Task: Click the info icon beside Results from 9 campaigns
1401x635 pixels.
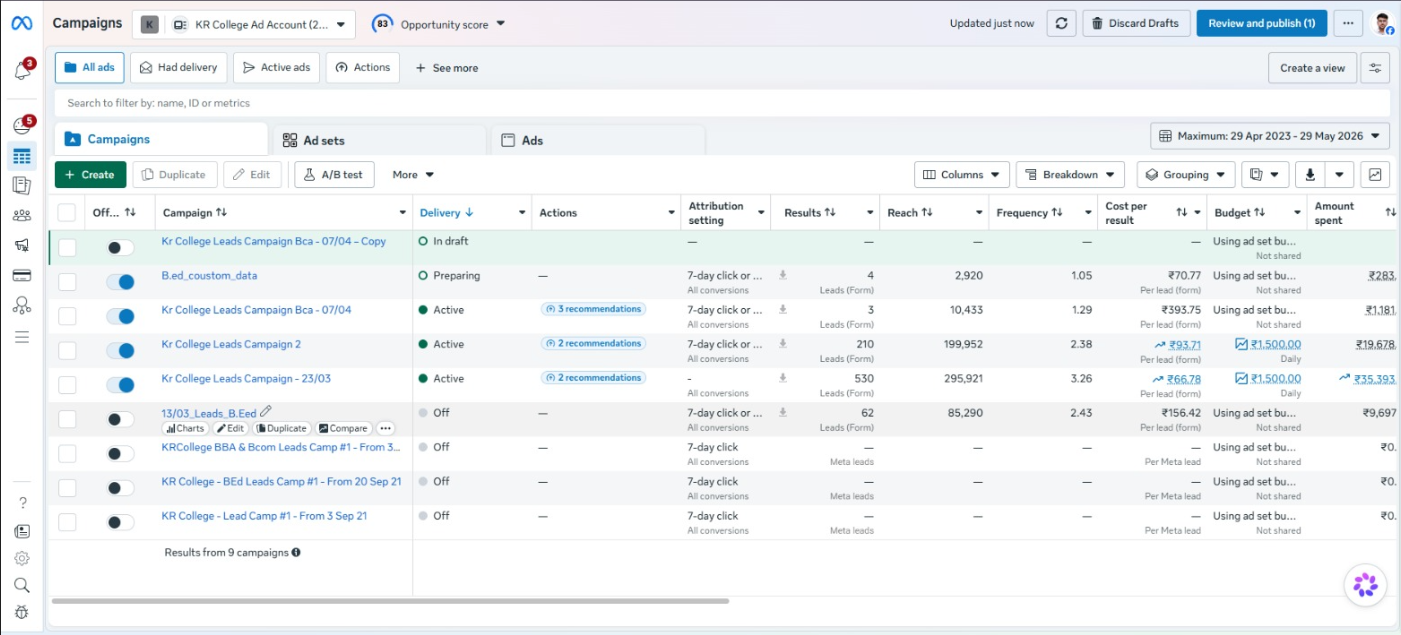Action: click(x=296, y=552)
